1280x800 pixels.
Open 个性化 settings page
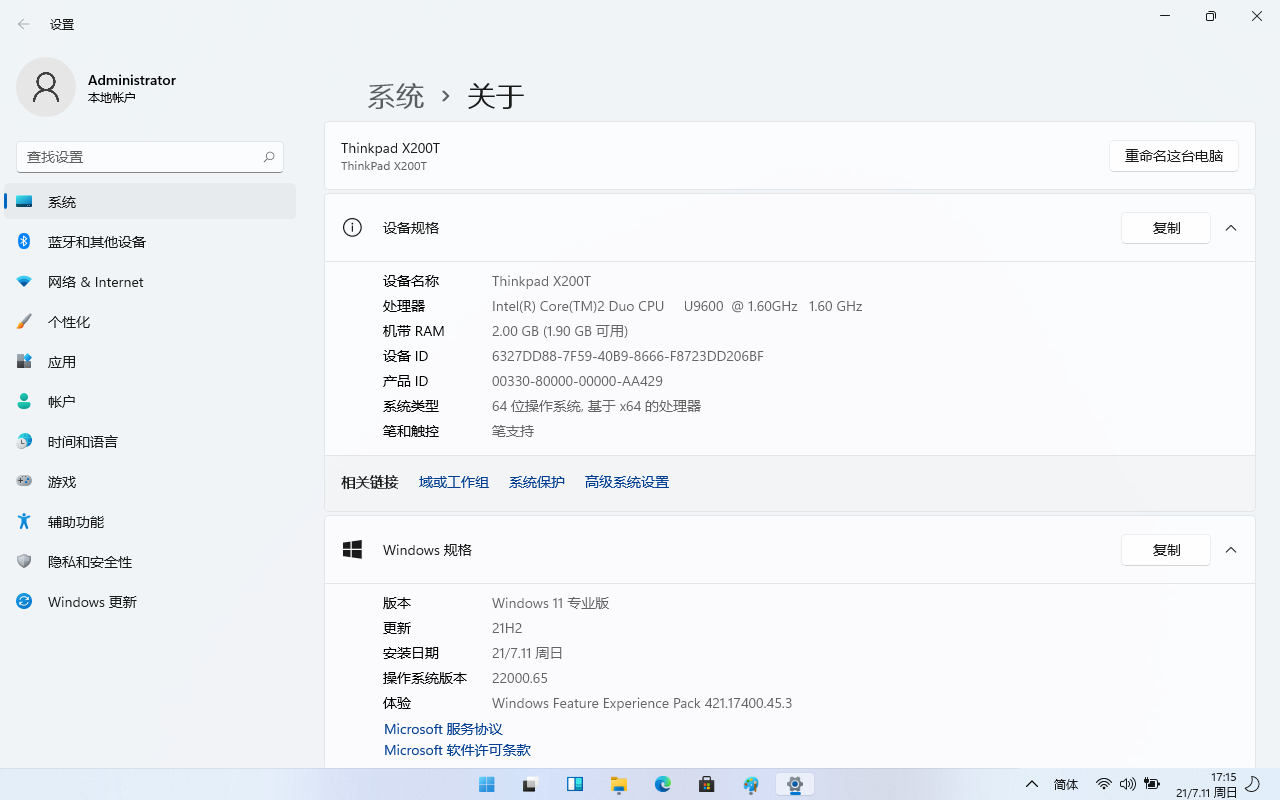pos(150,321)
